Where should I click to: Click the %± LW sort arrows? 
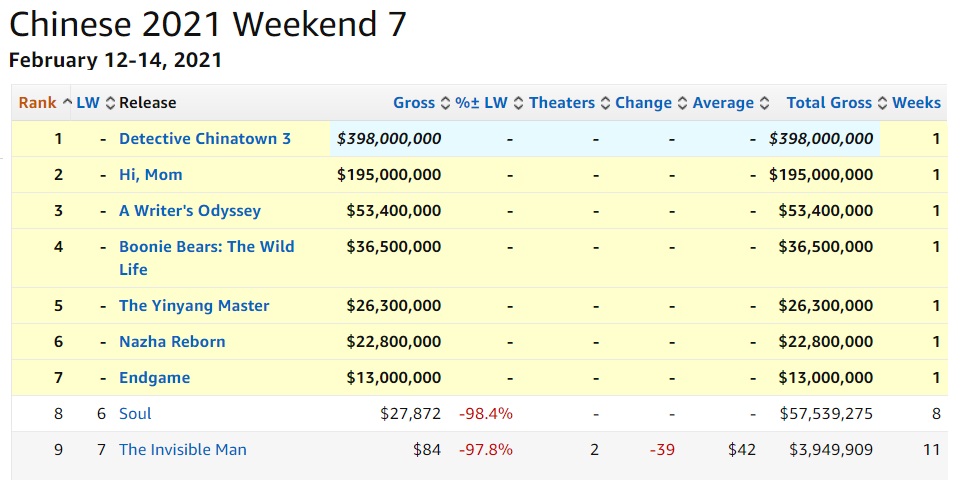(518, 103)
